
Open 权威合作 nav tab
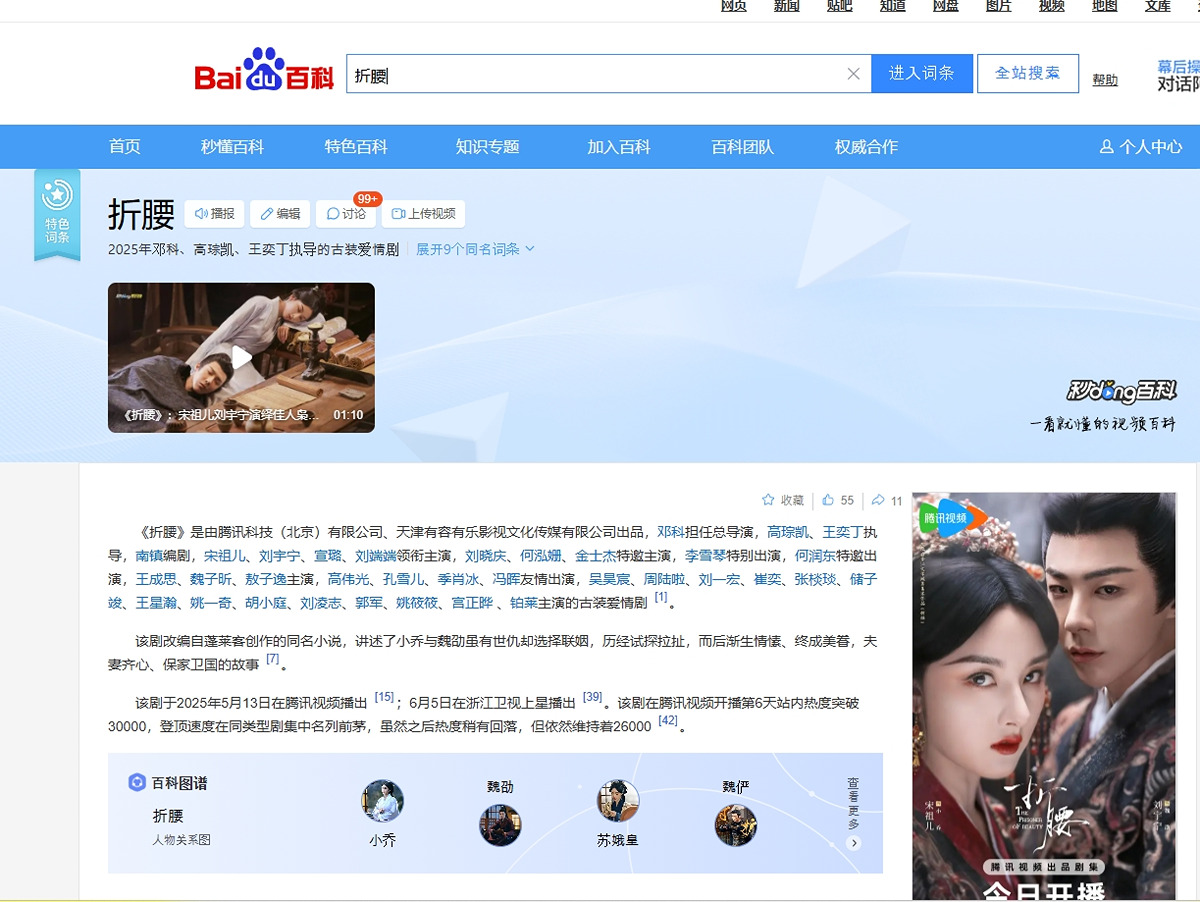(867, 147)
